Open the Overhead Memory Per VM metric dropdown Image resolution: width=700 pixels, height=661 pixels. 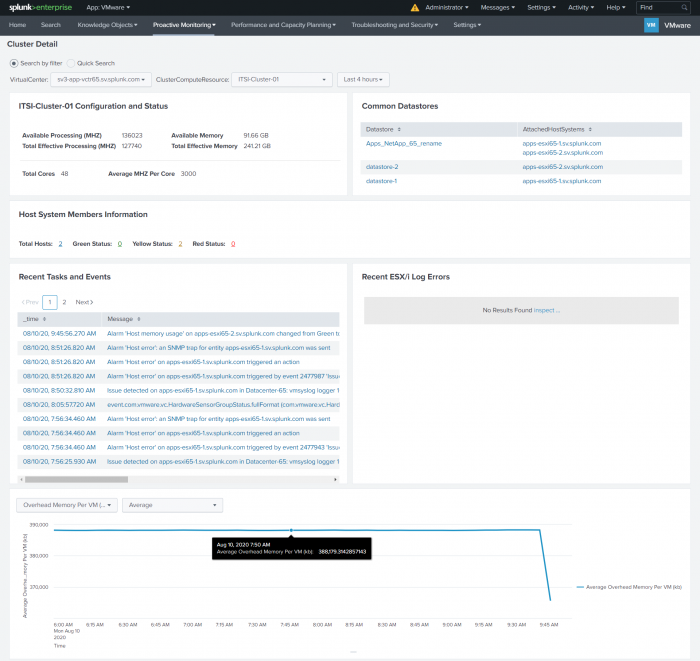(67, 505)
